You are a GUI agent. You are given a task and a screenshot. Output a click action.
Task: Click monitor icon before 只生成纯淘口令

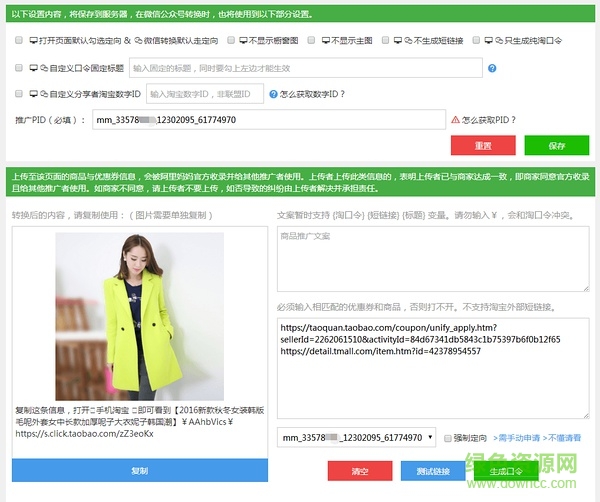[489, 41]
